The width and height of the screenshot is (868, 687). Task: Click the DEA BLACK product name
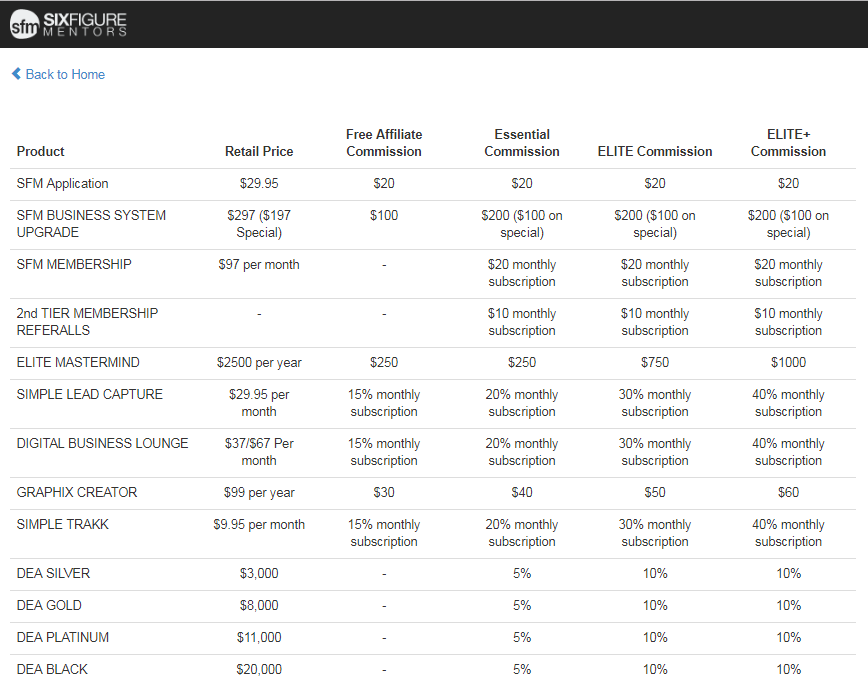point(52,669)
